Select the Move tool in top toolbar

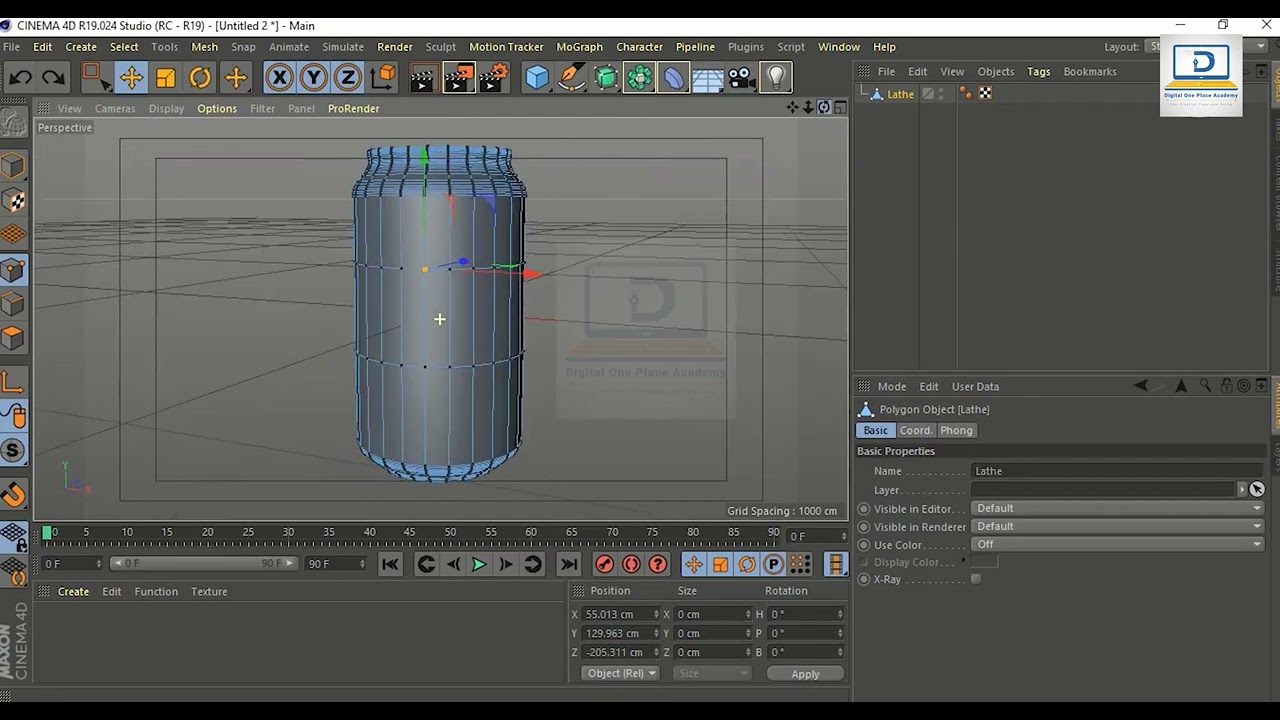tap(131, 77)
